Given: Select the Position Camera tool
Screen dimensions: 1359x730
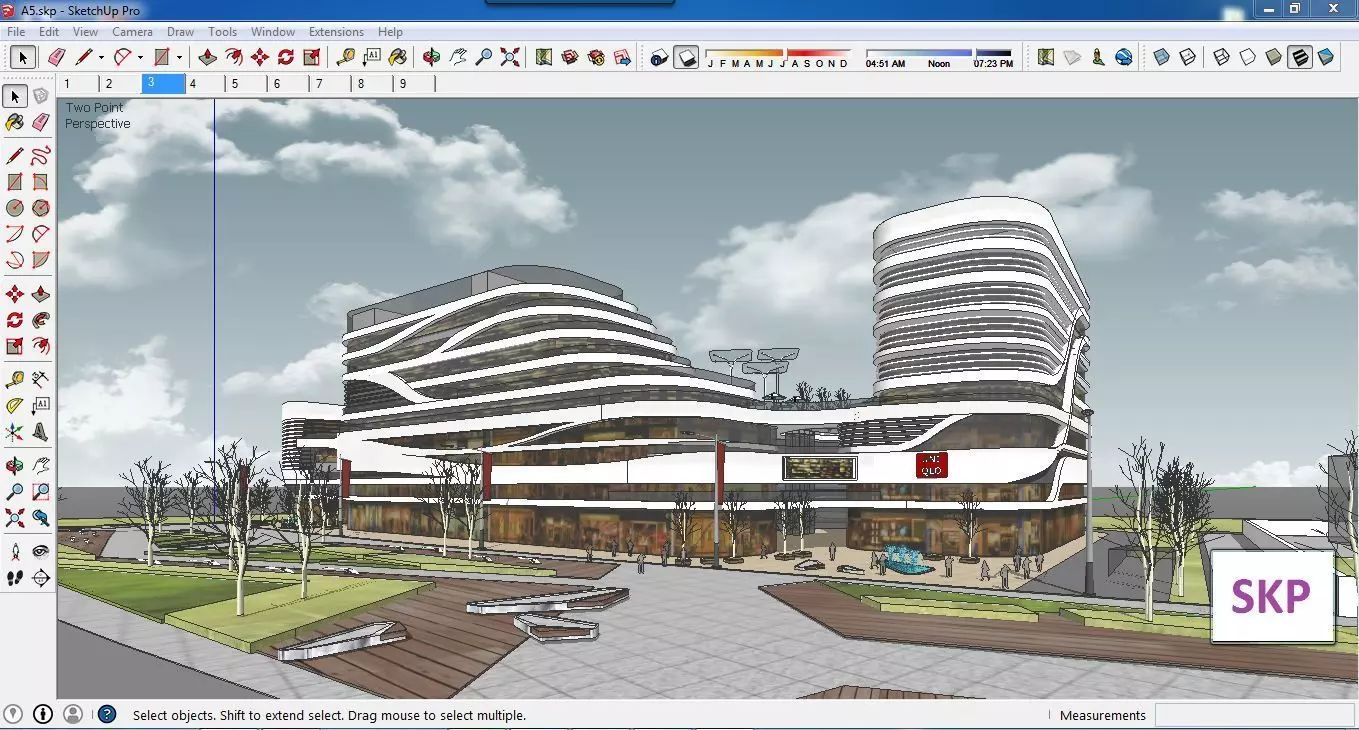Looking at the screenshot, I should [15, 551].
